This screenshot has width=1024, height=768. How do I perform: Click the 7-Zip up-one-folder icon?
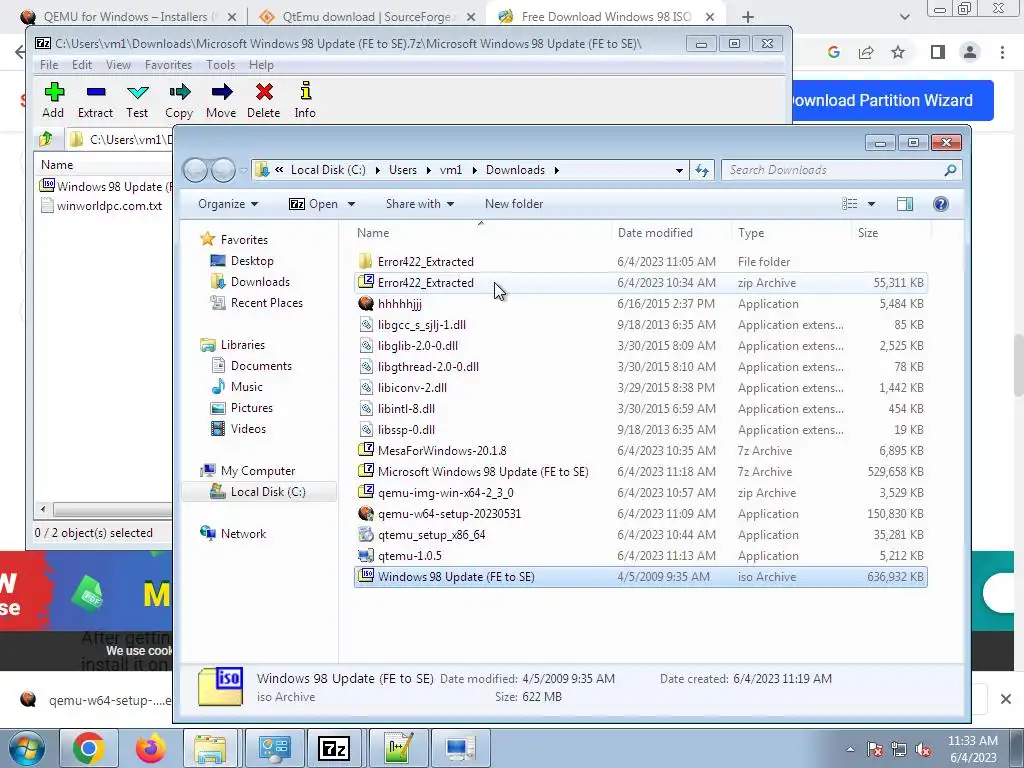click(46, 139)
